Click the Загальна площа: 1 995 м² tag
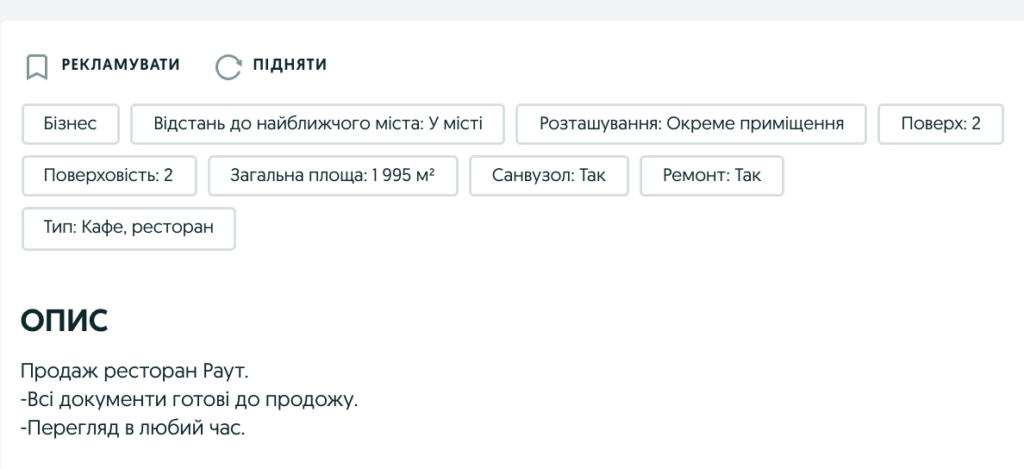Viewport: 1024px width, 469px height. (333, 176)
